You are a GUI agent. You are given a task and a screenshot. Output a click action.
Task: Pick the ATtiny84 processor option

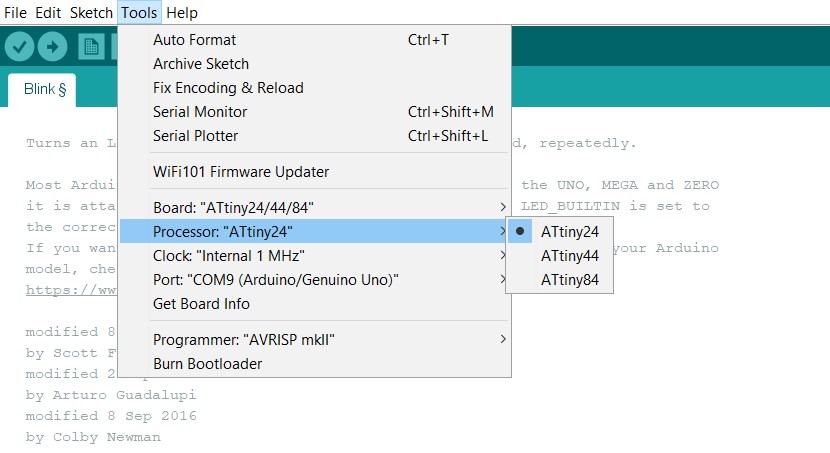click(570, 280)
